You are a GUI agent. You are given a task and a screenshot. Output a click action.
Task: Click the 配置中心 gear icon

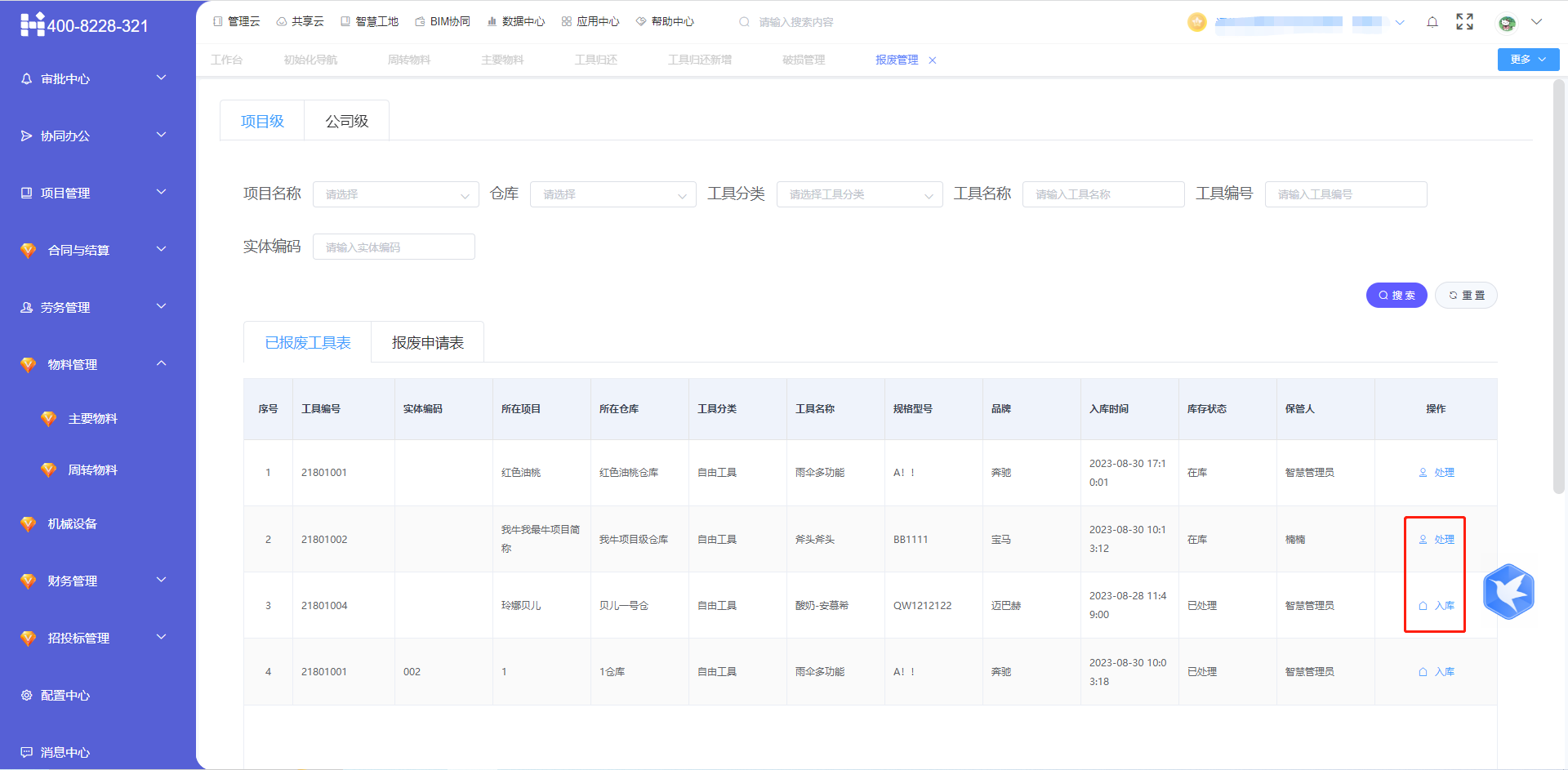[x=26, y=696]
